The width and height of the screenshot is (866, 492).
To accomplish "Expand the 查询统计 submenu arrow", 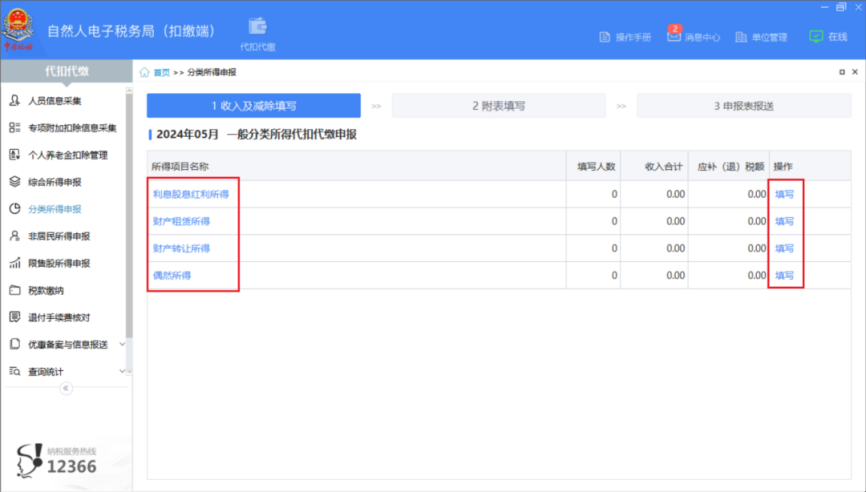I will (122, 371).
